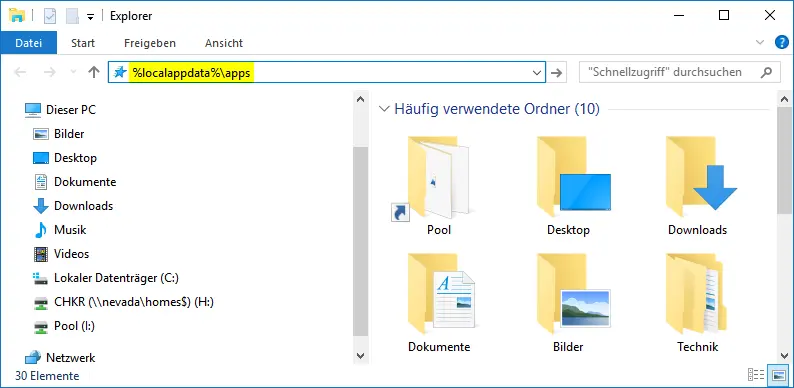Switch to Large icons view in status bar
This screenshot has height=388, width=794.
778,375
